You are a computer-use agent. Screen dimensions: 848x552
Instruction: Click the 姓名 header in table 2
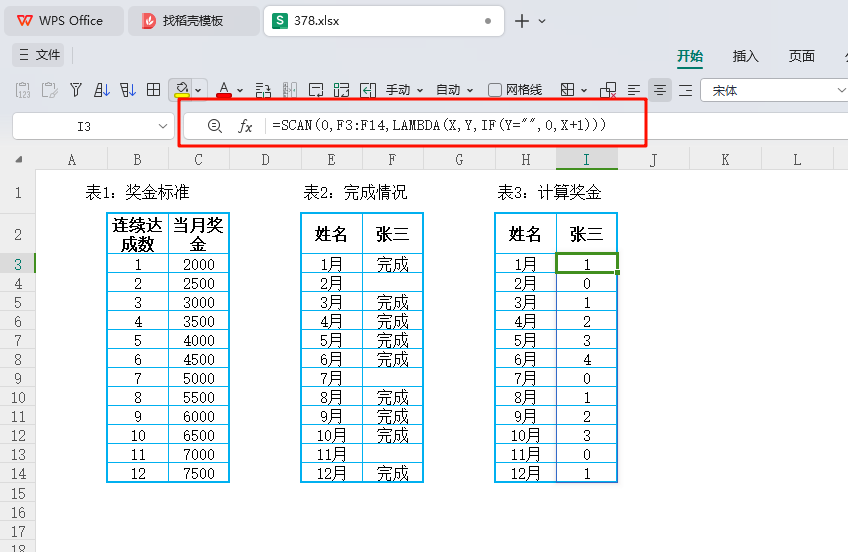pos(332,234)
